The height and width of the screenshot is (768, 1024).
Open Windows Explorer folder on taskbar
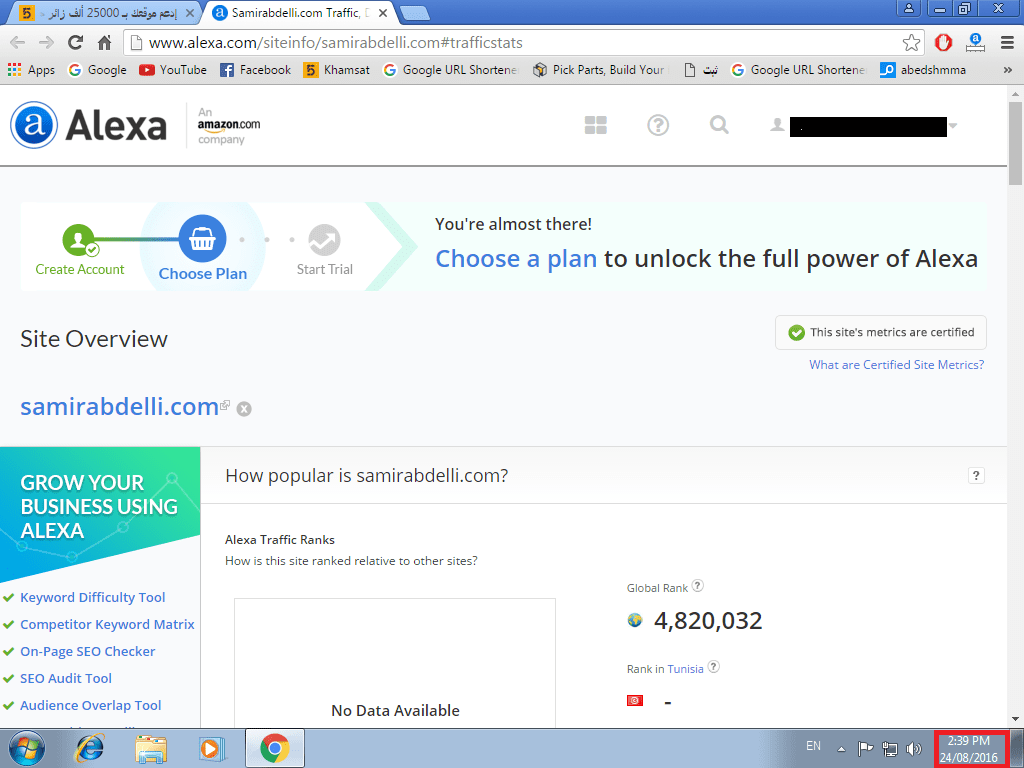click(151, 748)
